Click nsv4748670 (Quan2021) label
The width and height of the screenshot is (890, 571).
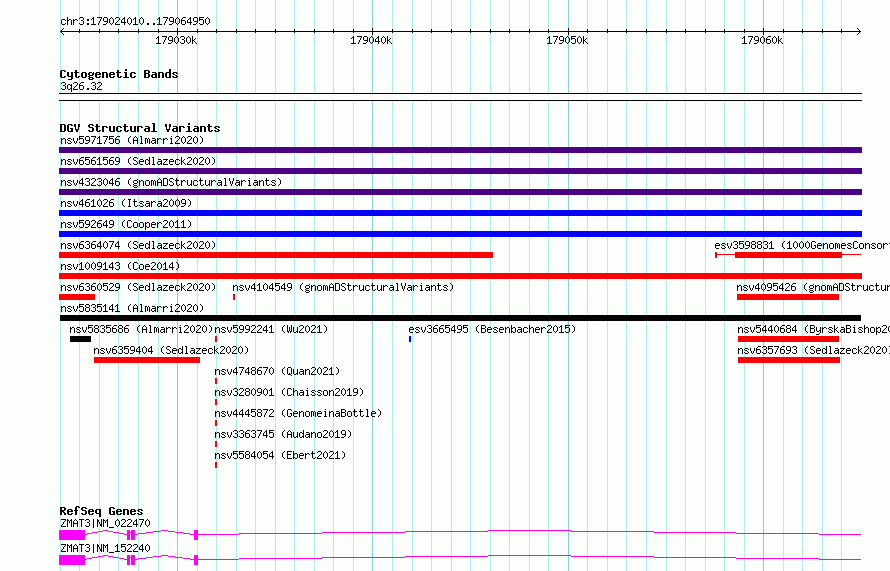(x=277, y=371)
